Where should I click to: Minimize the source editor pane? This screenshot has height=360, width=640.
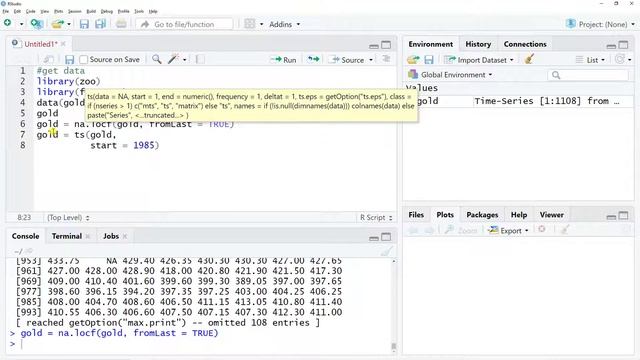[x=374, y=45]
